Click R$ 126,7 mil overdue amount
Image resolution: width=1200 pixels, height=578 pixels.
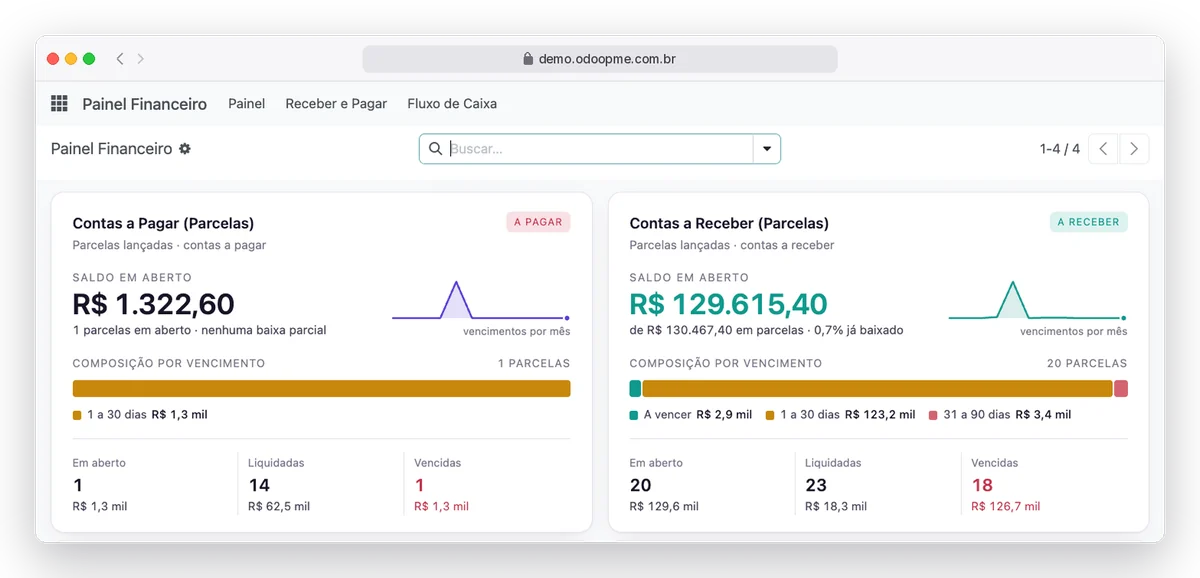[1006, 506]
